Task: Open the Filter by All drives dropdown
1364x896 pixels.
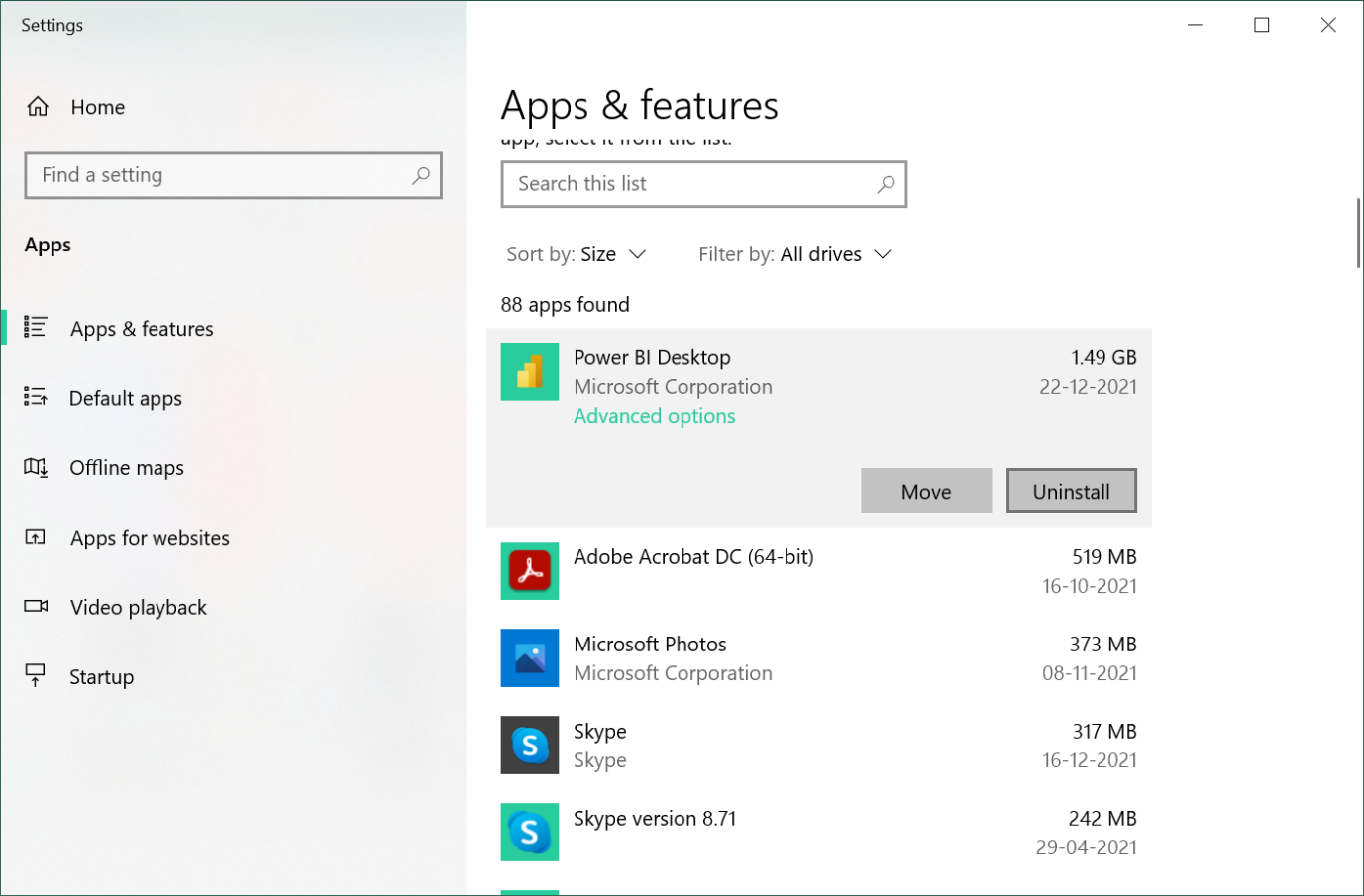Action: point(795,254)
